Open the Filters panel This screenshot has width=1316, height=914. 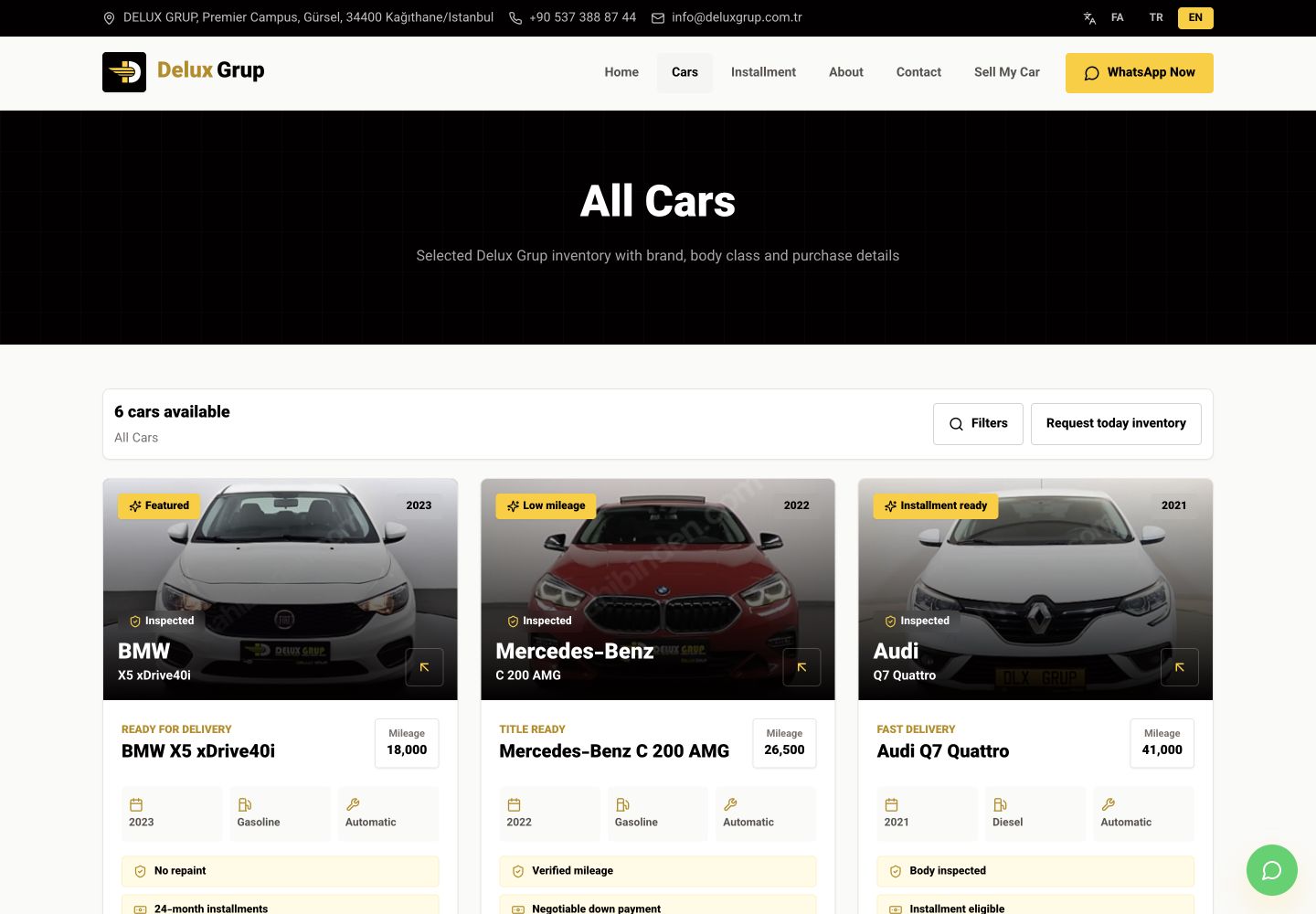[x=978, y=424]
